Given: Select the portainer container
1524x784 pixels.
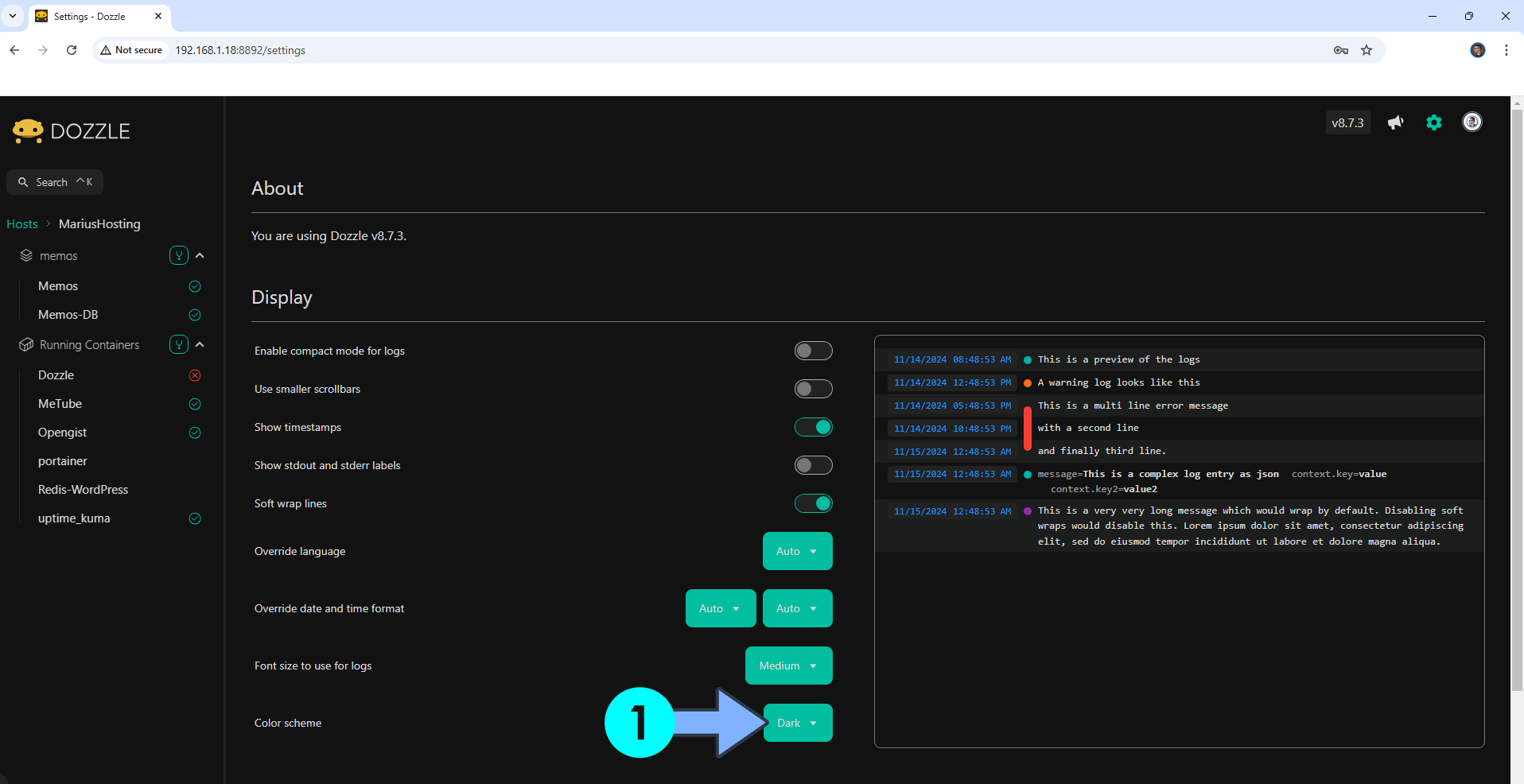Looking at the screenshot, I should pyautogui.click(x=63, y=461).
